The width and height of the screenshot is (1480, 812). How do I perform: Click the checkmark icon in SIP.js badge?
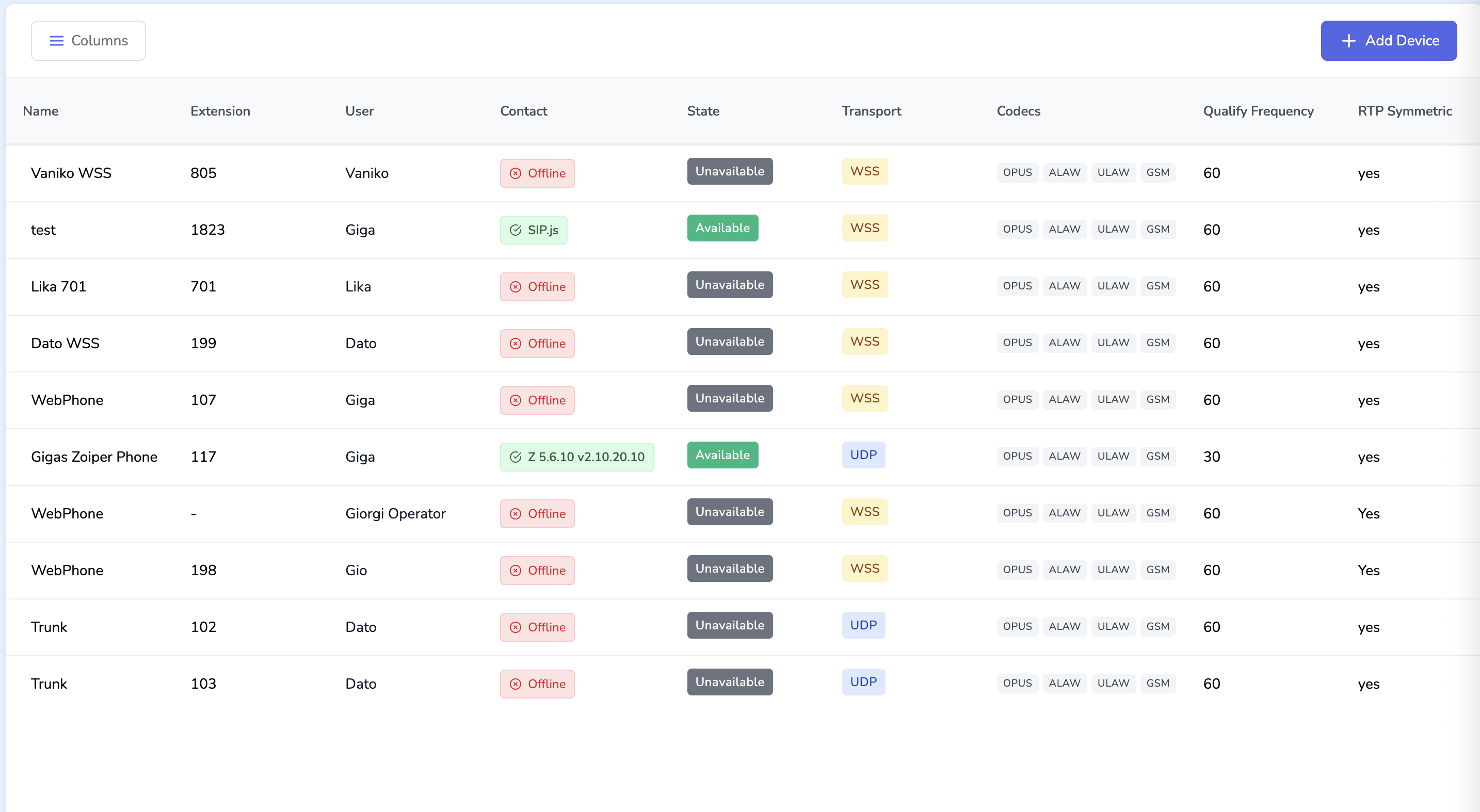(x=516, y=230)
